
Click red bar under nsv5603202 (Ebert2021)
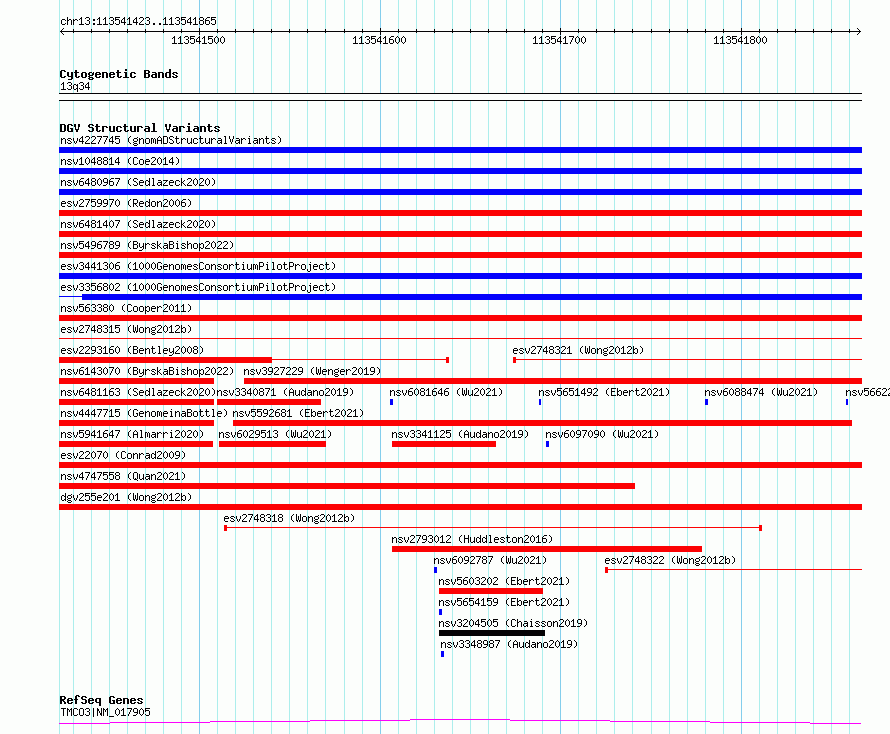point(491,591)
